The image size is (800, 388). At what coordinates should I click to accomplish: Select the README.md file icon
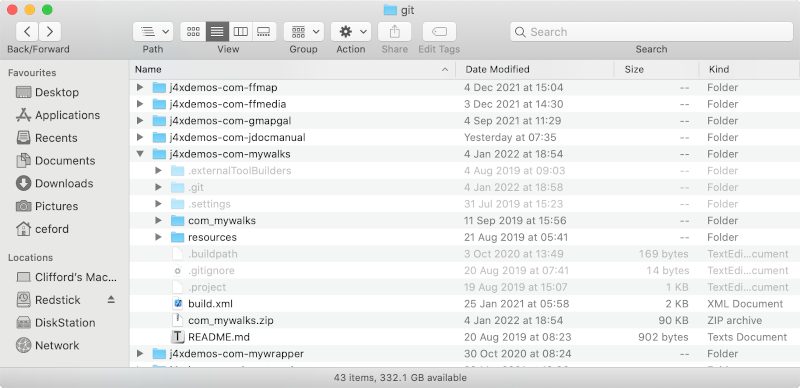point(178,337)
